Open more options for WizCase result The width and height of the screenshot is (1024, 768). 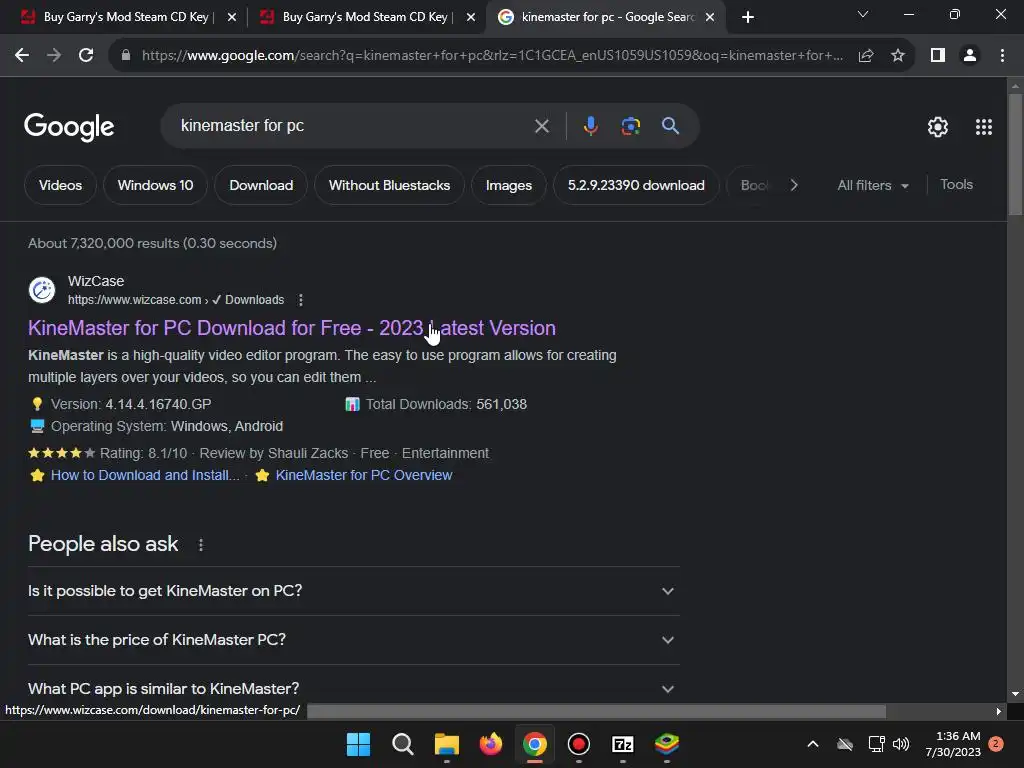tap(300, 300)
